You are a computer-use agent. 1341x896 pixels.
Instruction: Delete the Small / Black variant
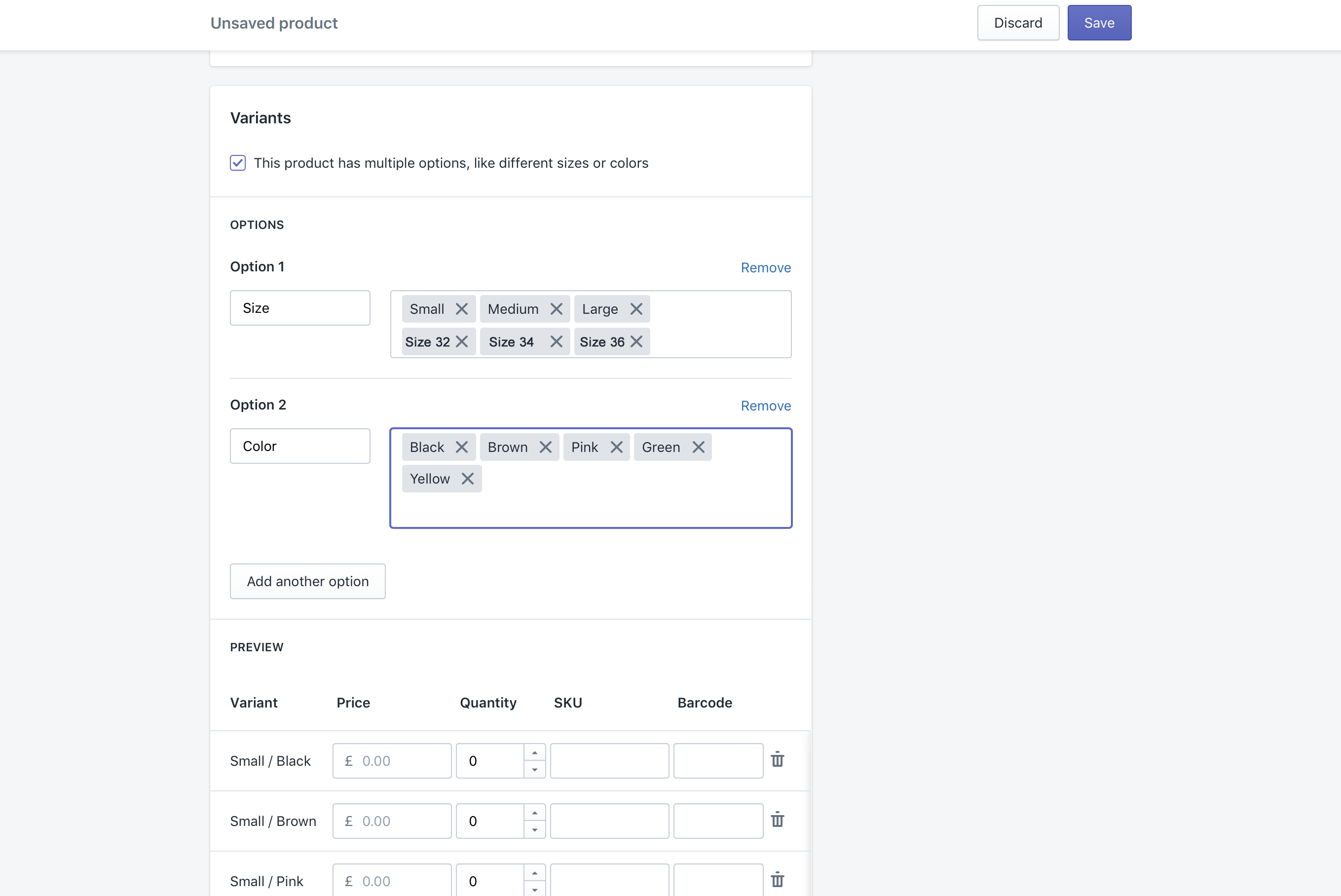(x=777, y=760)
